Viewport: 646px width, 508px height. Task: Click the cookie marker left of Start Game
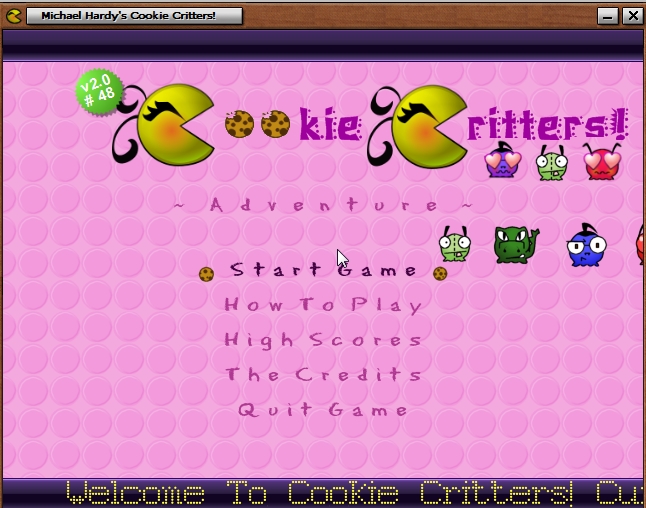[x=206, y=274]
